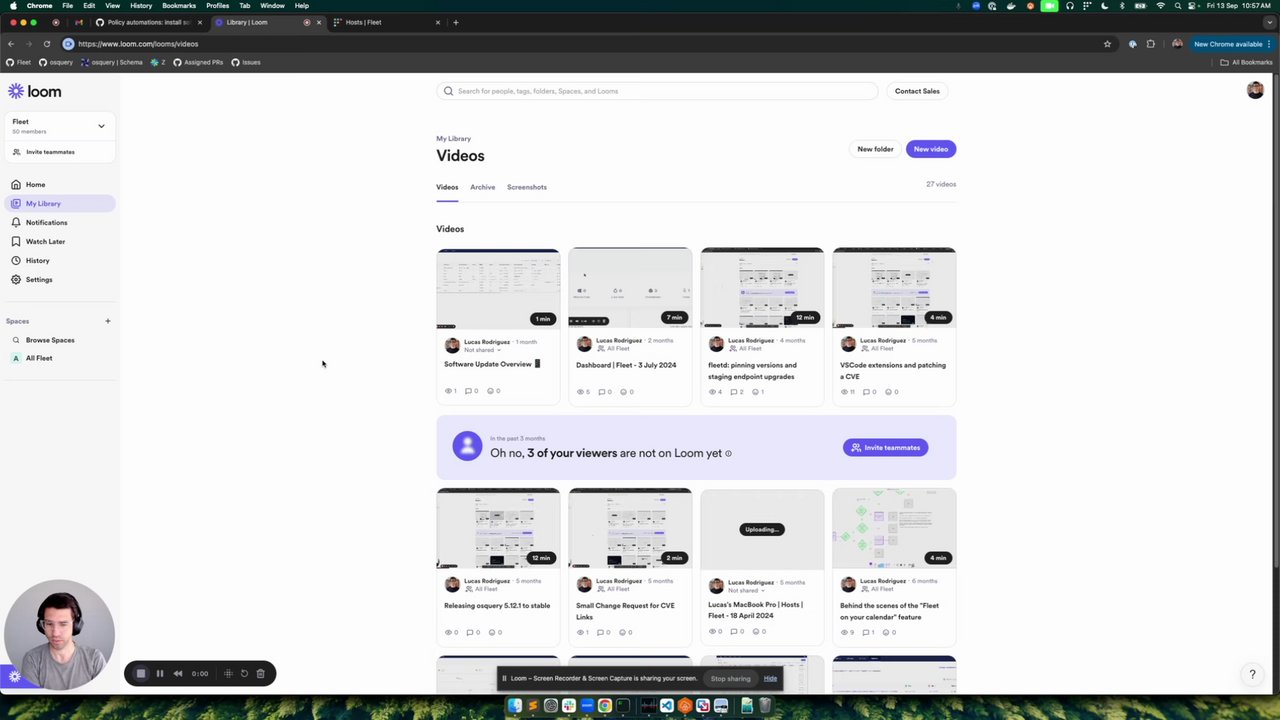
Task: Browse Spaces in the sidebar
Action: 58,340
